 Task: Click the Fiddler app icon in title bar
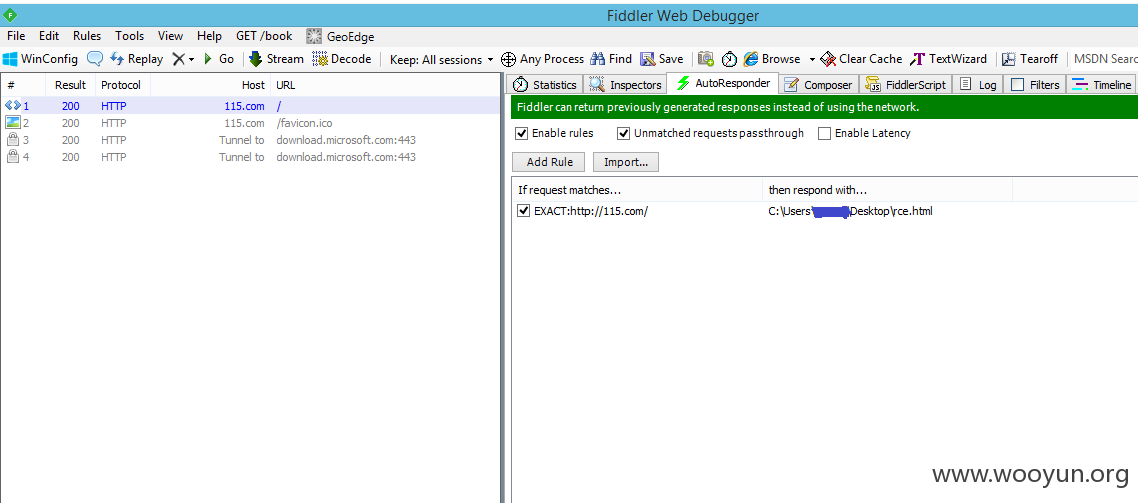(x=12, y=15)
